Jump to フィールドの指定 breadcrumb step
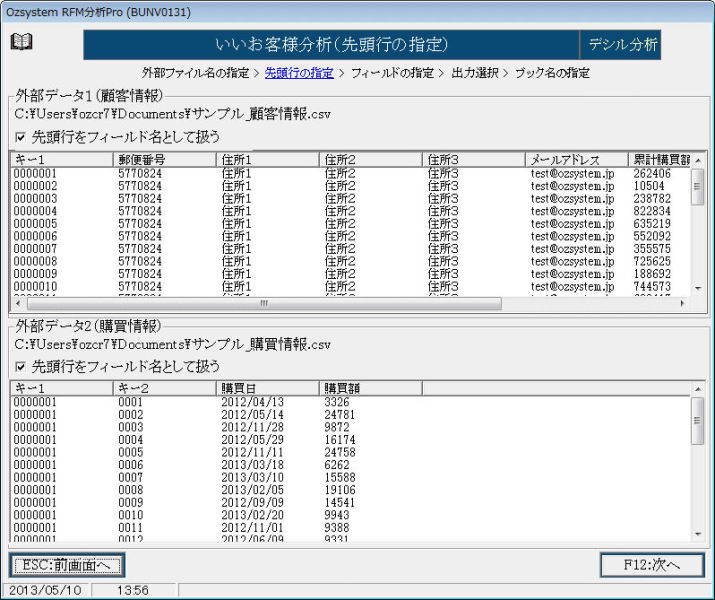The height and width of the screenshot is (600, 715). 391,73
